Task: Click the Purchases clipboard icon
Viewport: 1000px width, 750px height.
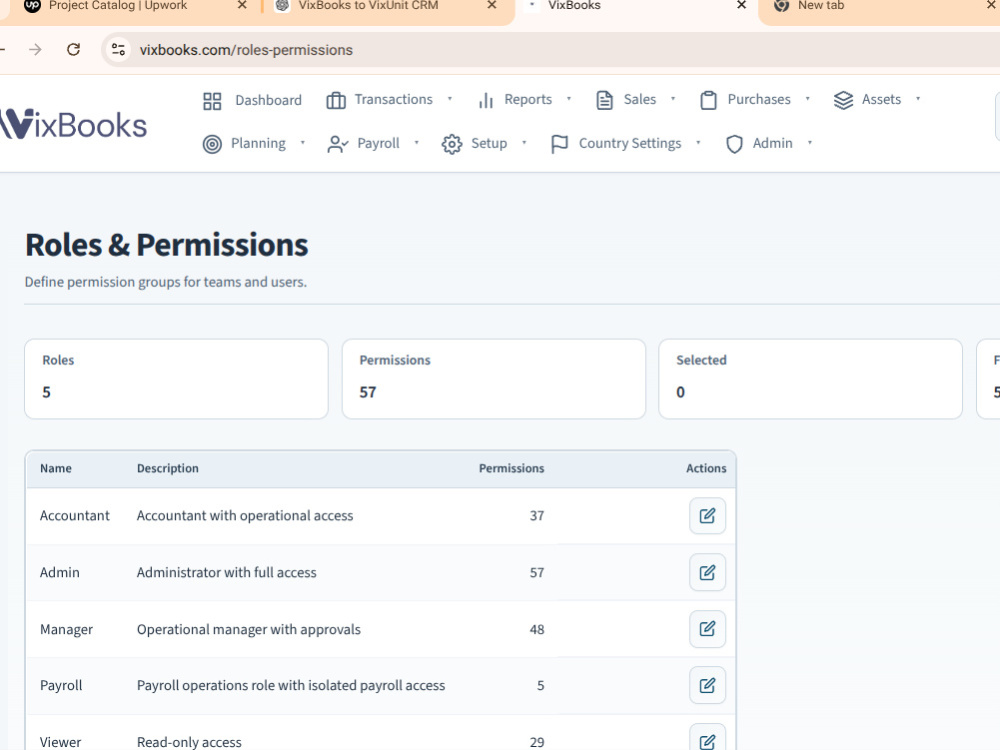Action: (x=708, y=101)
